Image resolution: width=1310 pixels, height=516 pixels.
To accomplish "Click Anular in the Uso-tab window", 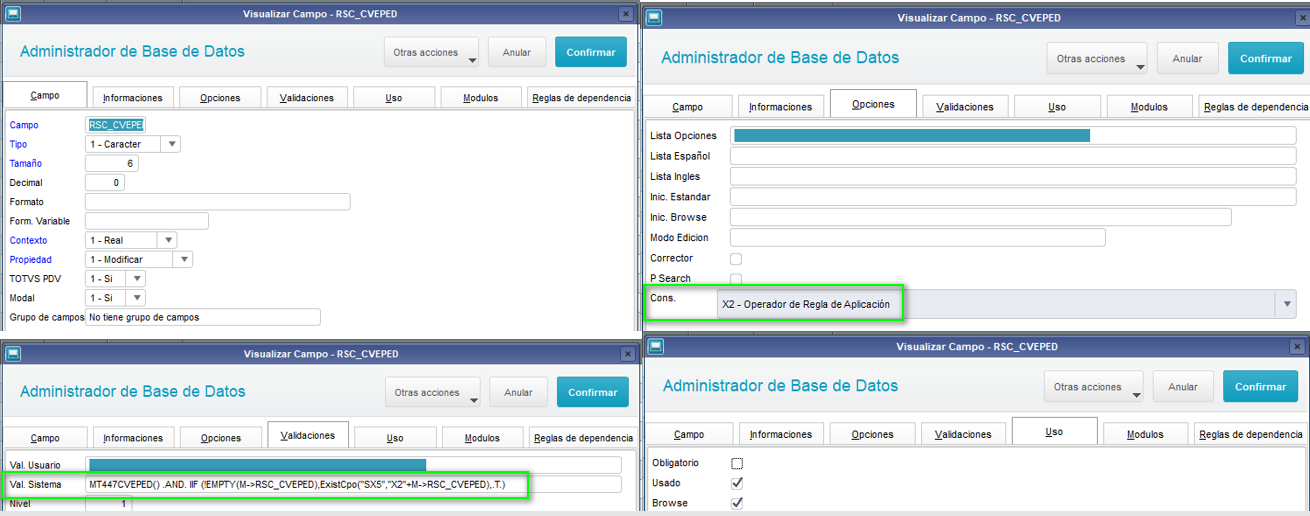I will click(x=1183, y=386).
